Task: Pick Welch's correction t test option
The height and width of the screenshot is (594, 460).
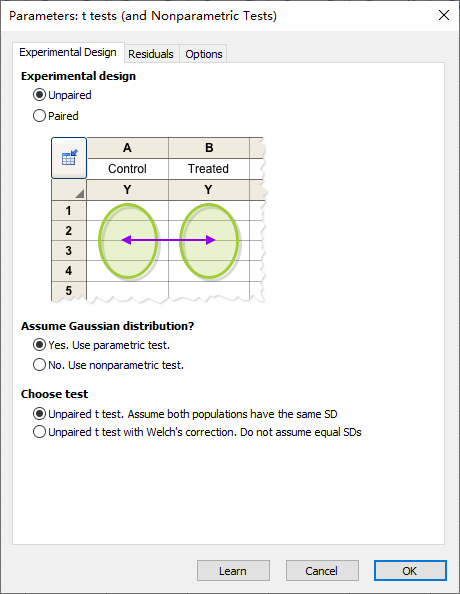Action: 197,432
